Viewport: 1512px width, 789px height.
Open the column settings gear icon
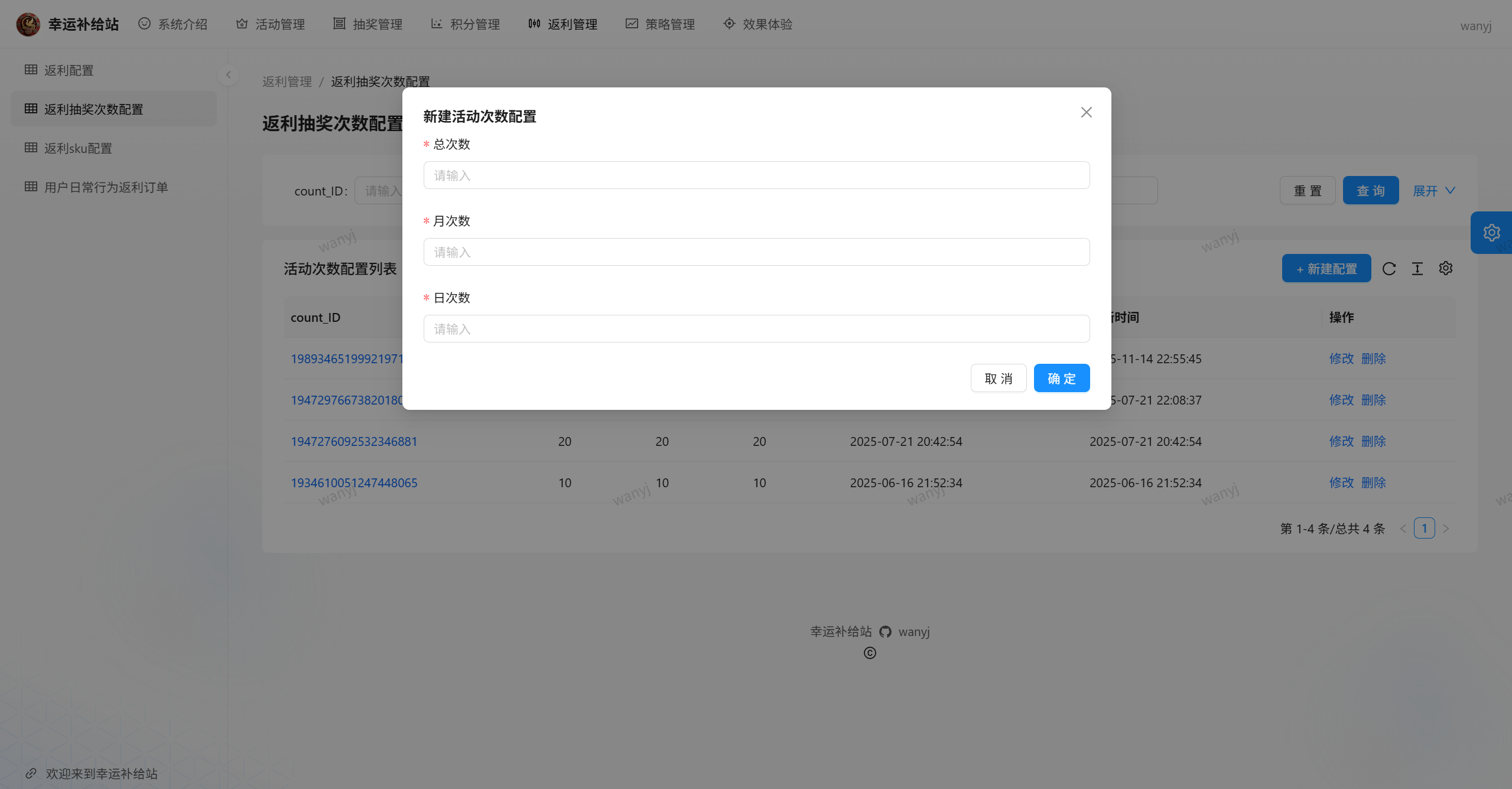(x=1446, y=268)
